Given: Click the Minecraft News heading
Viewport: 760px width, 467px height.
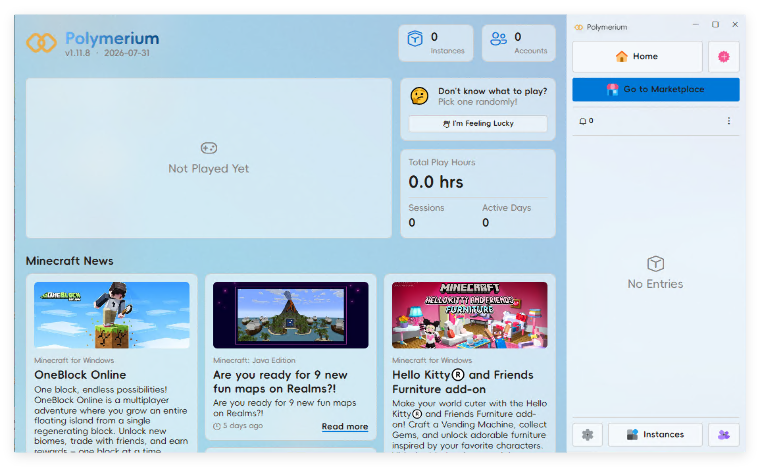Looking at the screenshot, I should [69, 261].
